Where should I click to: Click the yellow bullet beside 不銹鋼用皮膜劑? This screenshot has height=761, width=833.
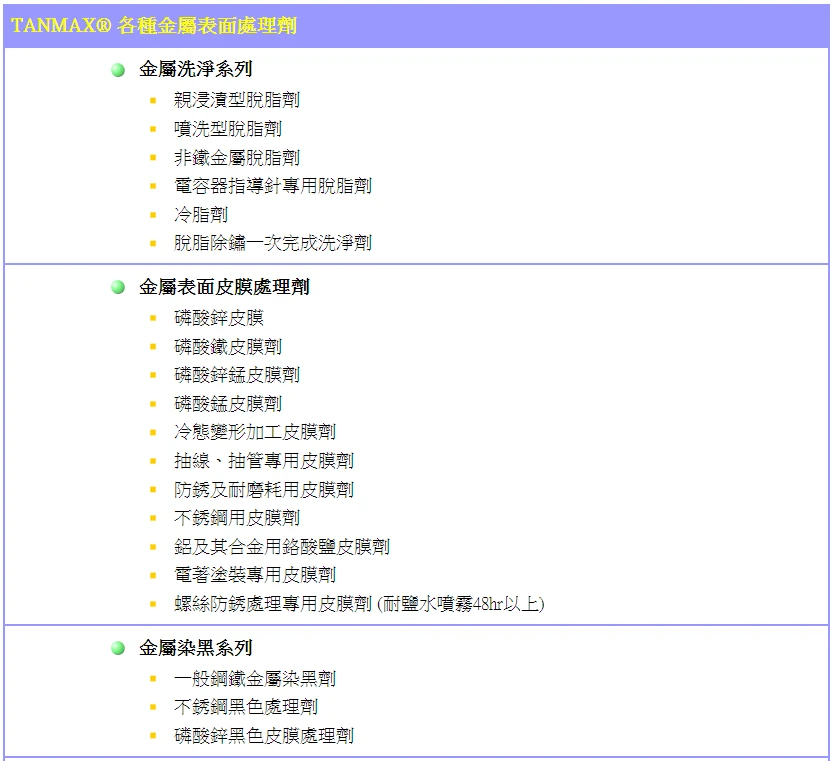[x=153, y=518]
